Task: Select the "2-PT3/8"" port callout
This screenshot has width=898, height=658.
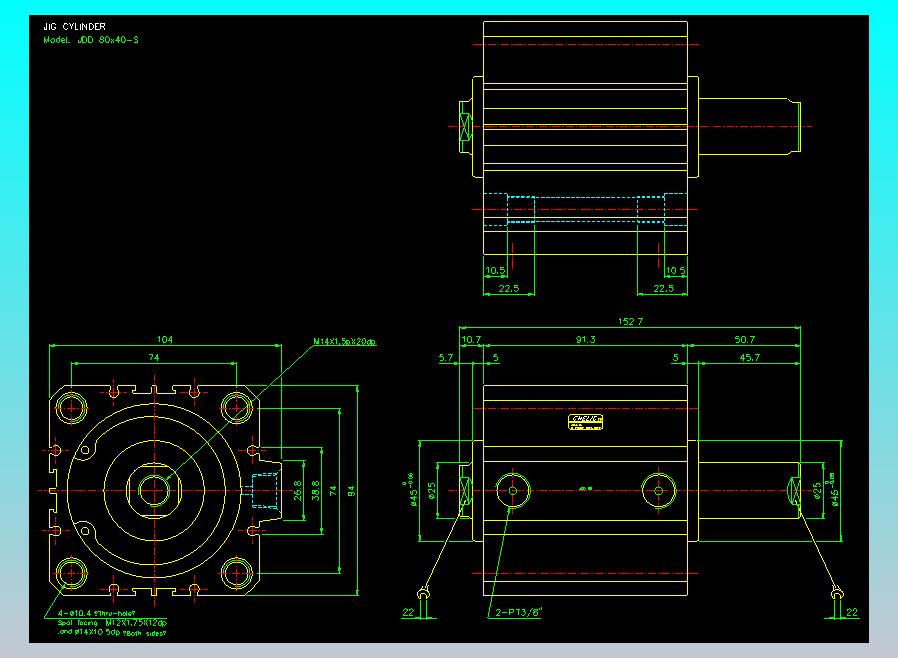Action: (x=519, y=612)
